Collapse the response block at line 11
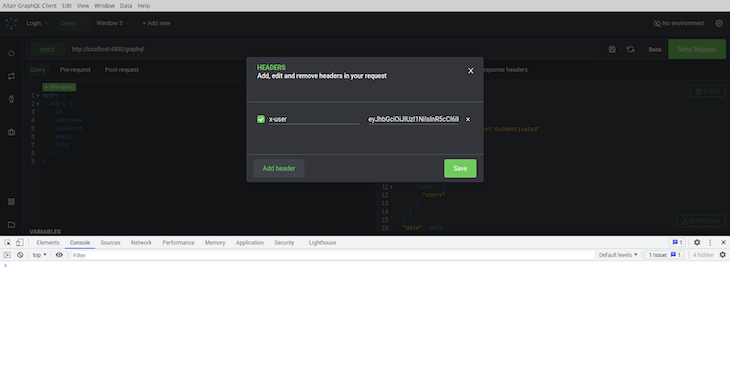The image size is (730, 382). point(391,187)
